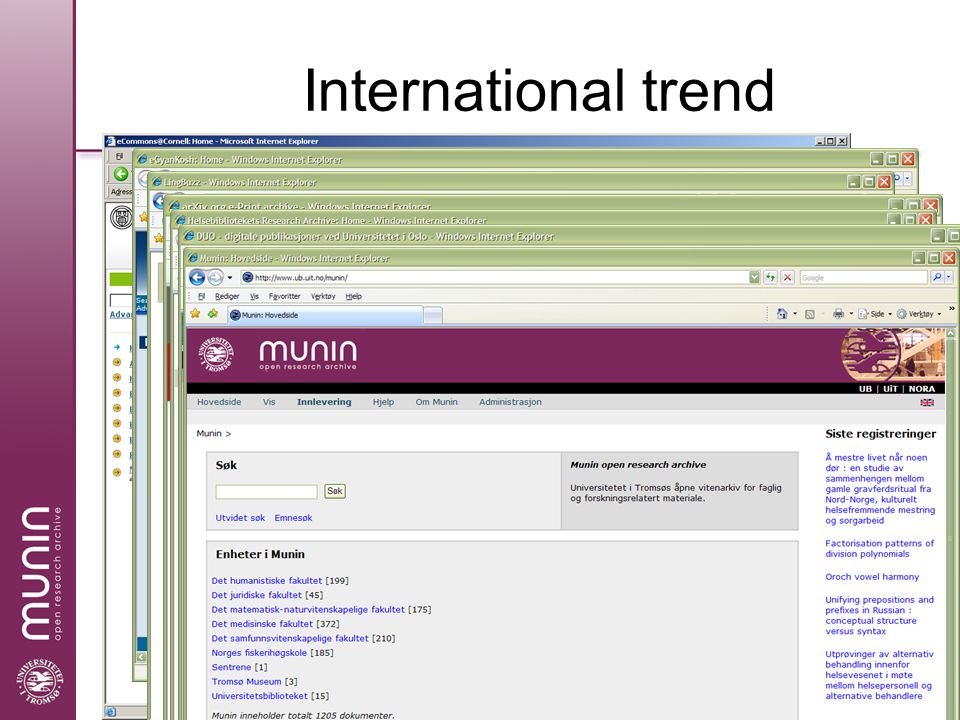Screen dimensions: 960x720
Task: Open the Vis menu in menu bar
Action: click(254, 296)
